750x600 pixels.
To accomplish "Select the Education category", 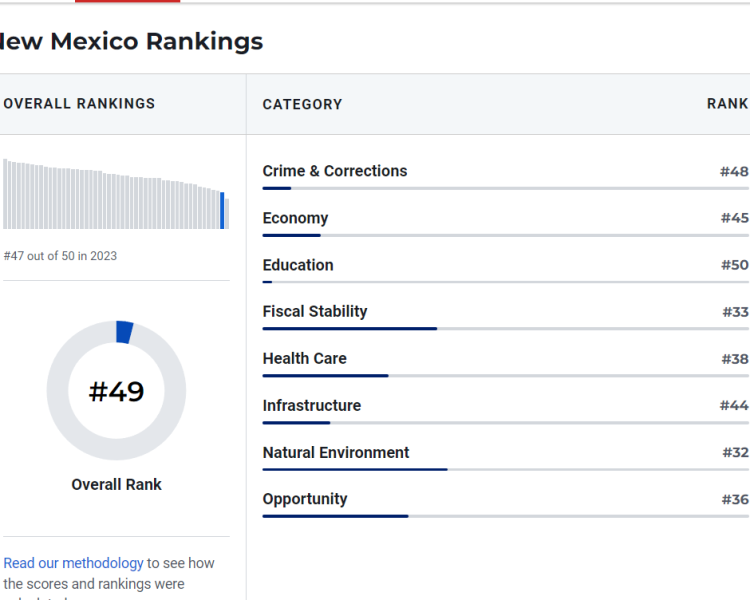I will point(298,265).
